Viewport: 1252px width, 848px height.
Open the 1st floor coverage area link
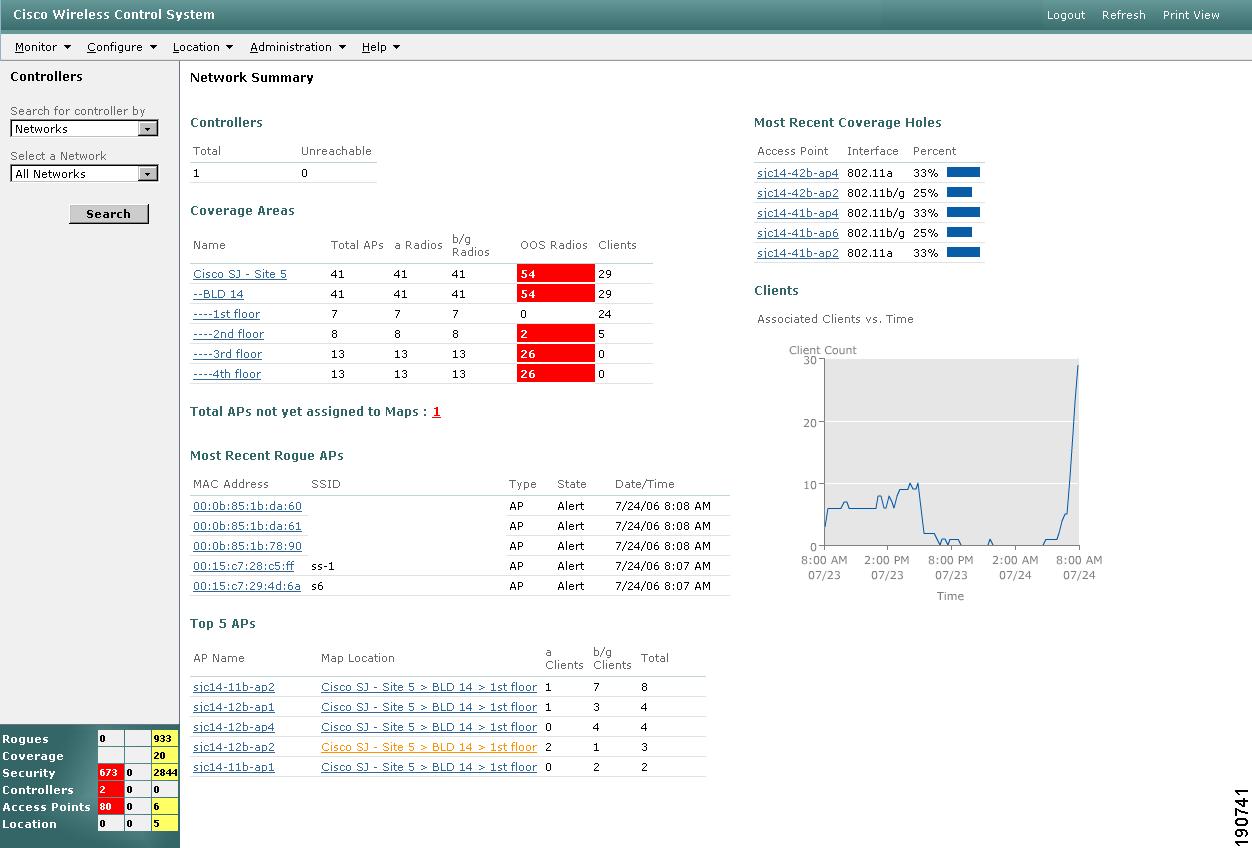click(226, 314)
